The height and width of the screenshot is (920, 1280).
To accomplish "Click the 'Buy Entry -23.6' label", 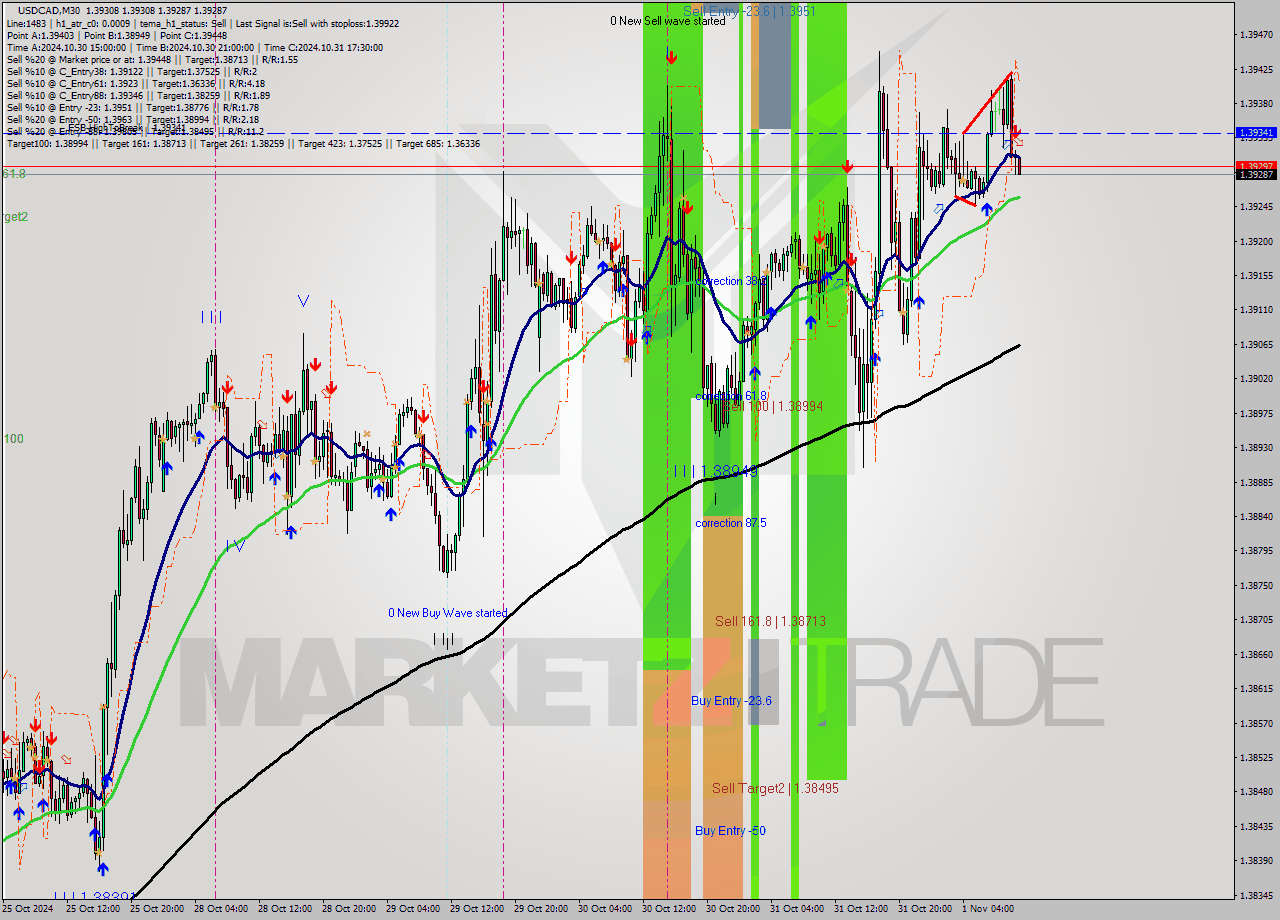I will [x=731, y=701].
